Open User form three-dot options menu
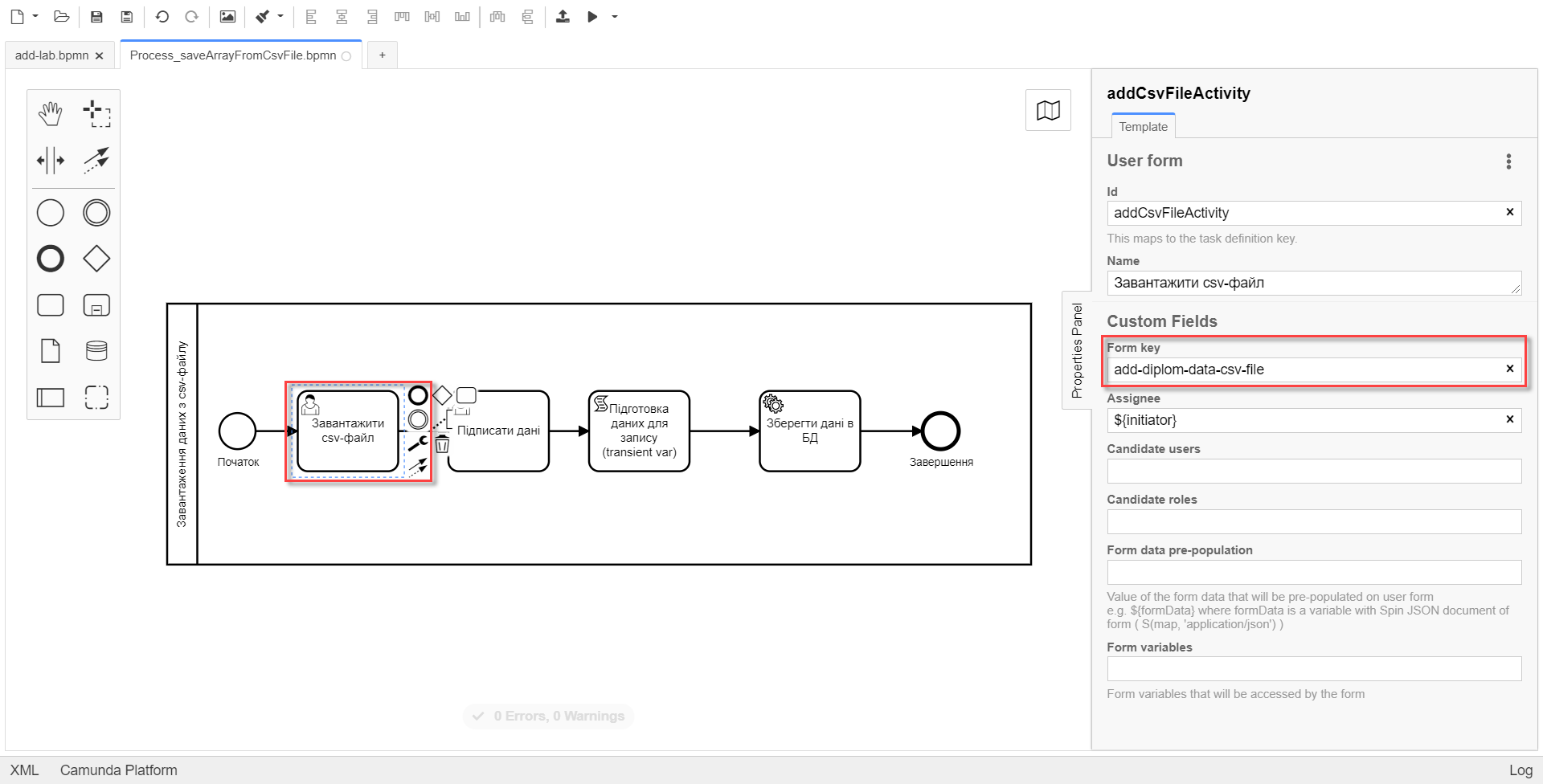 pos(1508,161)
